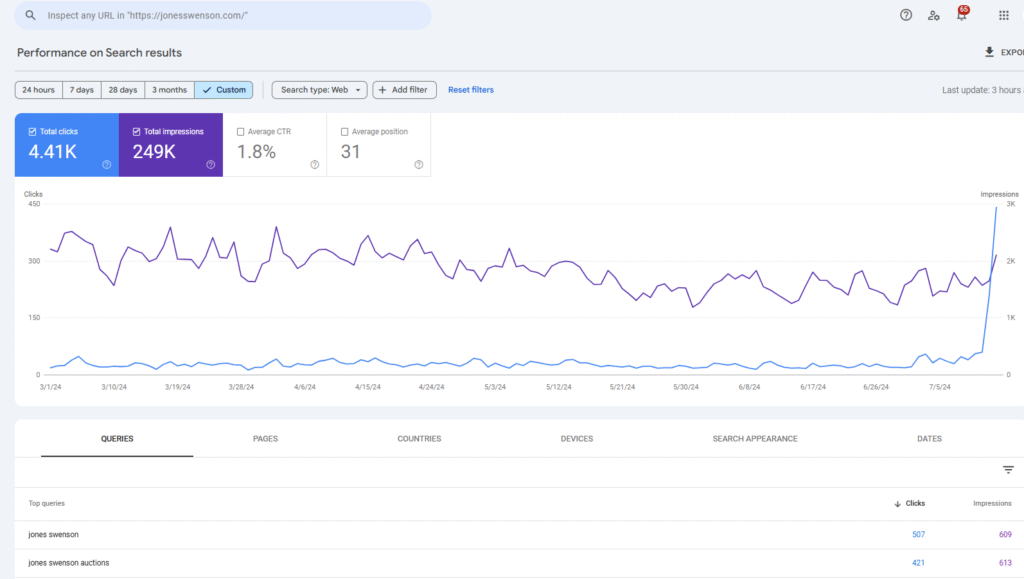The height and width of the screenshot is (579, 1024).
Task: Click the Export download icon
Action: tap(989, 52)
